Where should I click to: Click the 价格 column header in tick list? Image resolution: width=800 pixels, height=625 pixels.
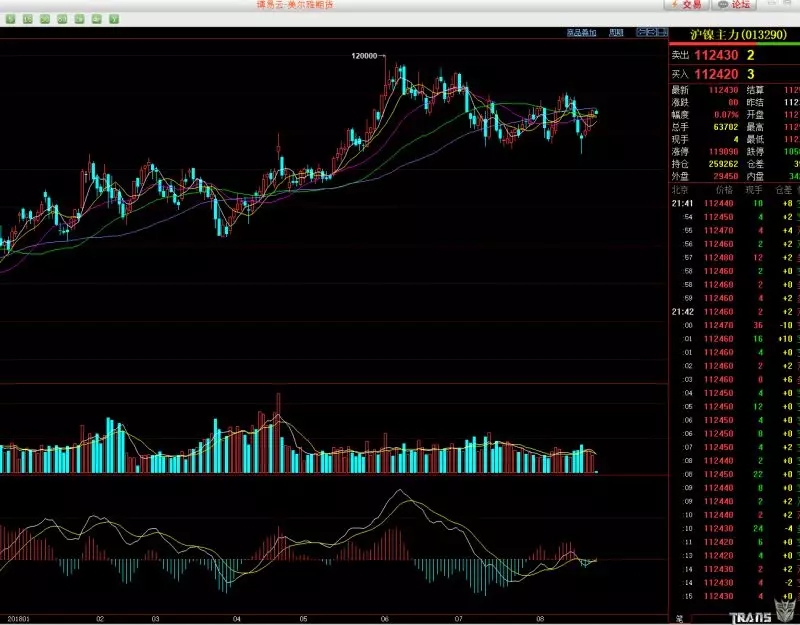[724, 190]
